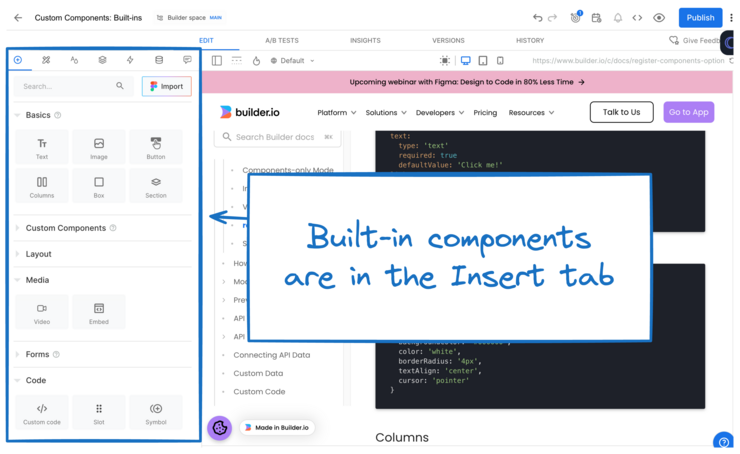Open the comments panel icon
The image size is (740, 454).
click(187, 60)
